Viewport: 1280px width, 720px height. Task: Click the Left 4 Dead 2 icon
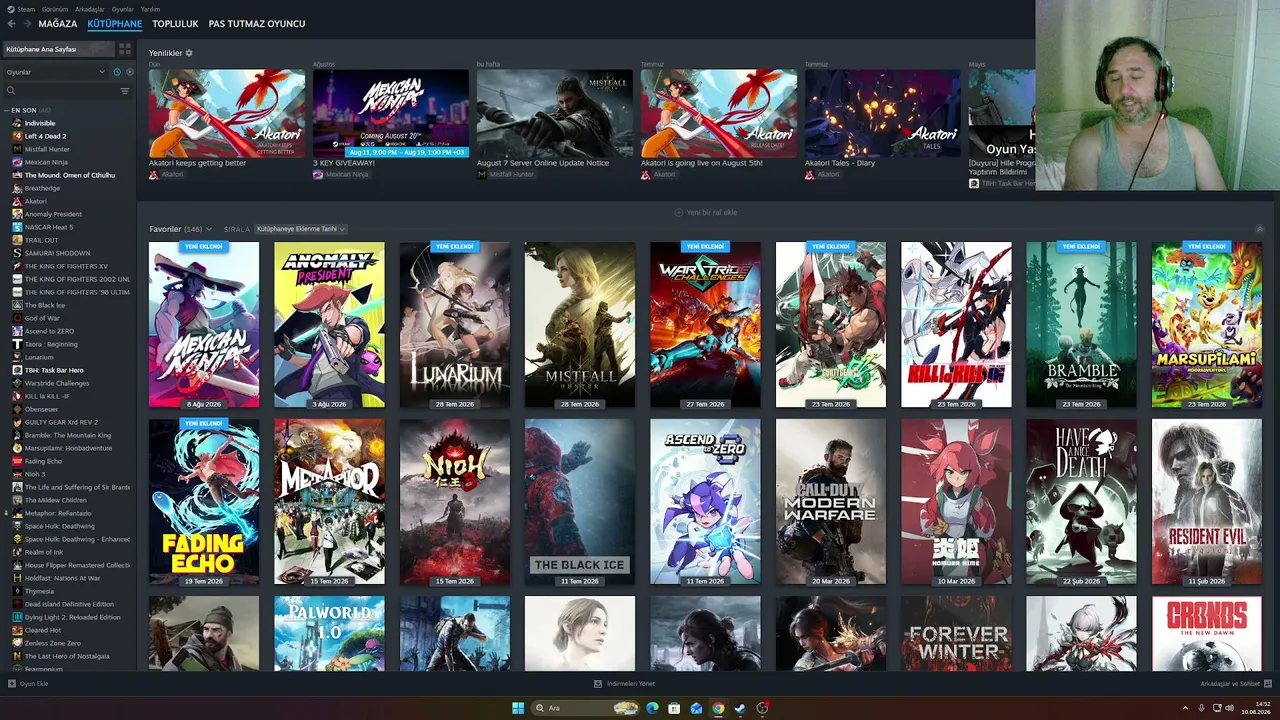pos(17,136)
